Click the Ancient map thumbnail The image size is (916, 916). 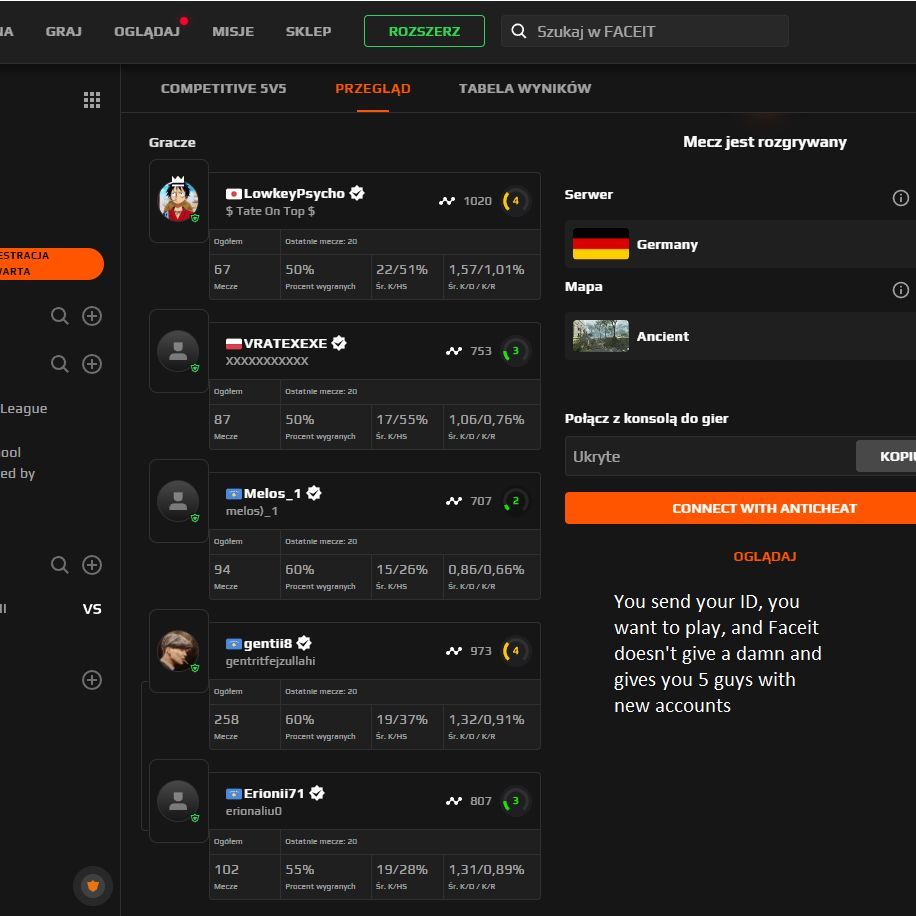click(600, 336)
